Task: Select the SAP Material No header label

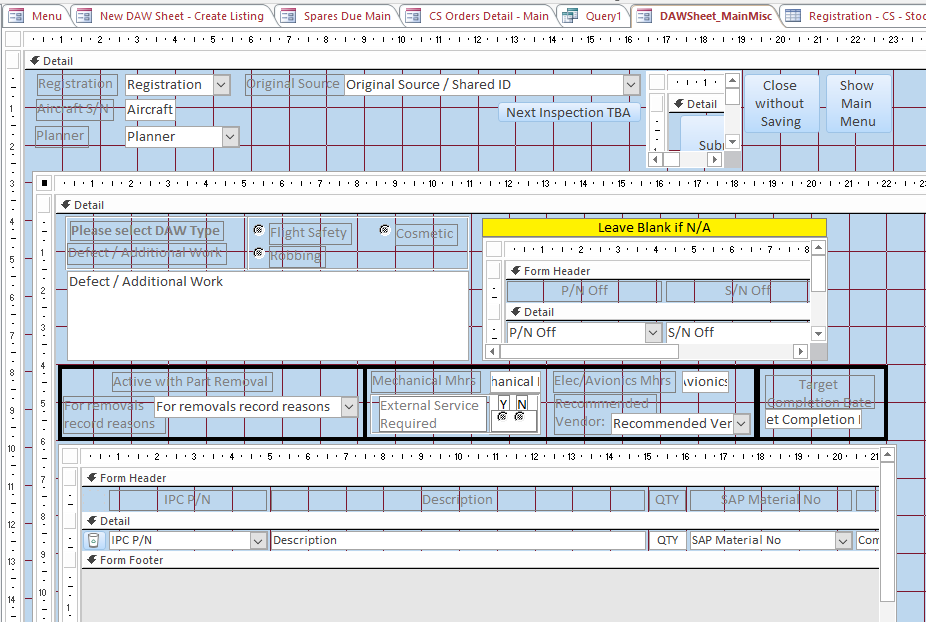Action: tap(771, 500)
